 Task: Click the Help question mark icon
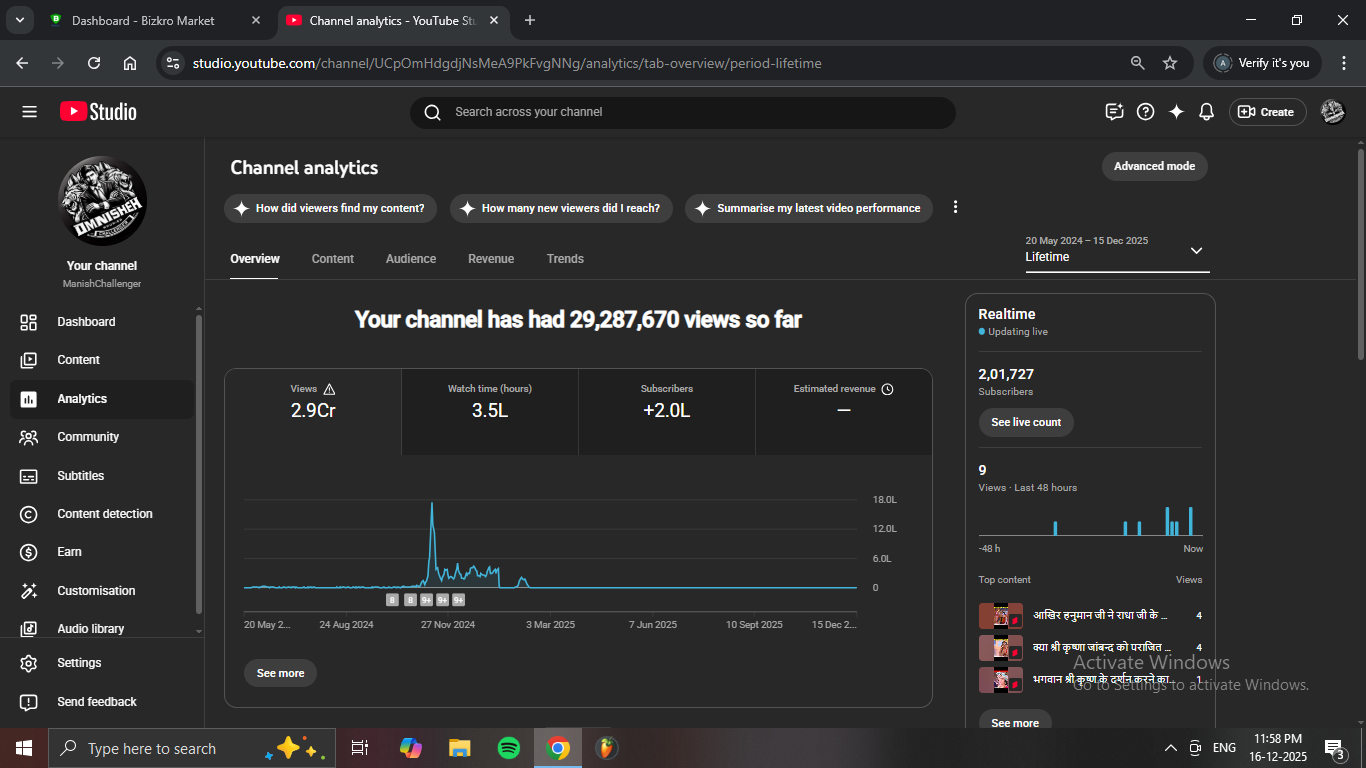(x=1146, y=112)
